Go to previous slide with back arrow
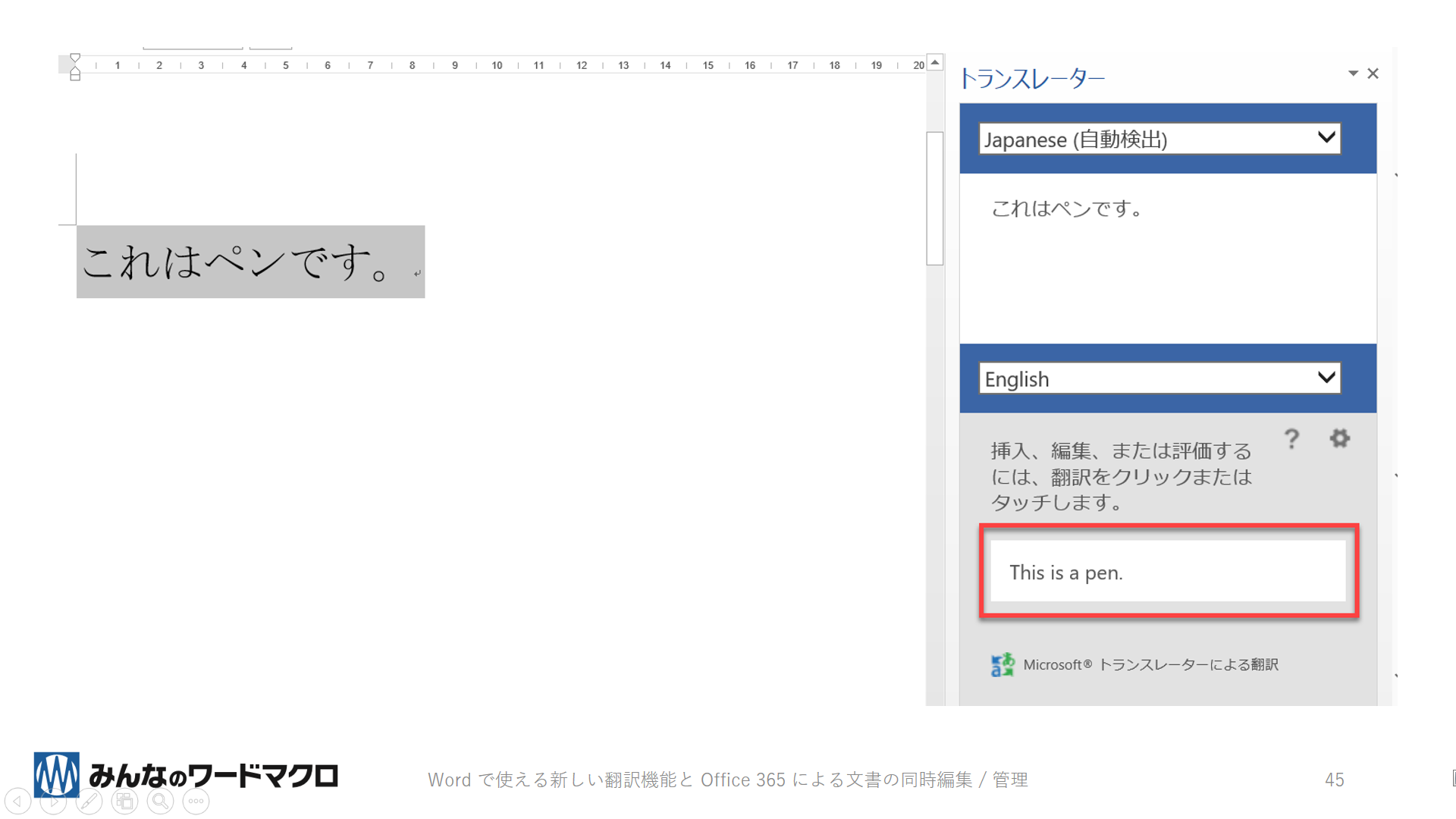Image resolution: width=1456 pixels, height=819 pixels. click(x=17, y=801)
